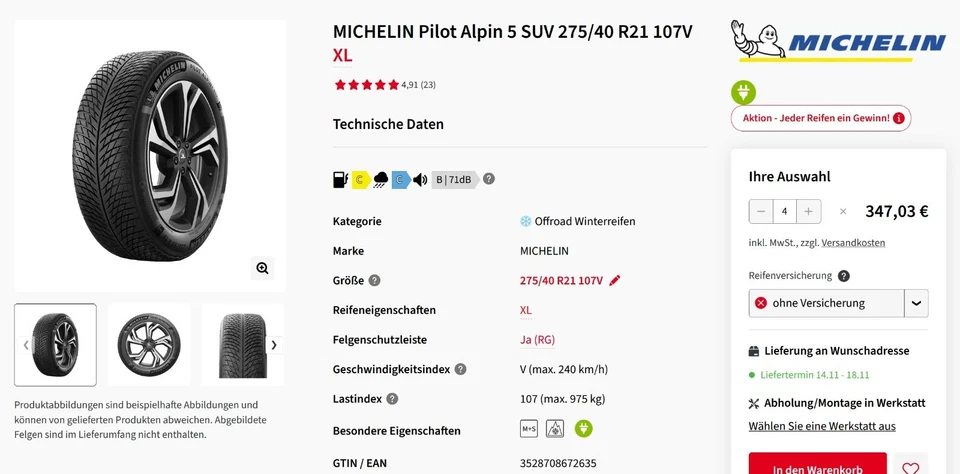Image resolution: width=960 pixels, height=474 pixels.
Task: Click the M+S property icon
Action: coord(530,430)
